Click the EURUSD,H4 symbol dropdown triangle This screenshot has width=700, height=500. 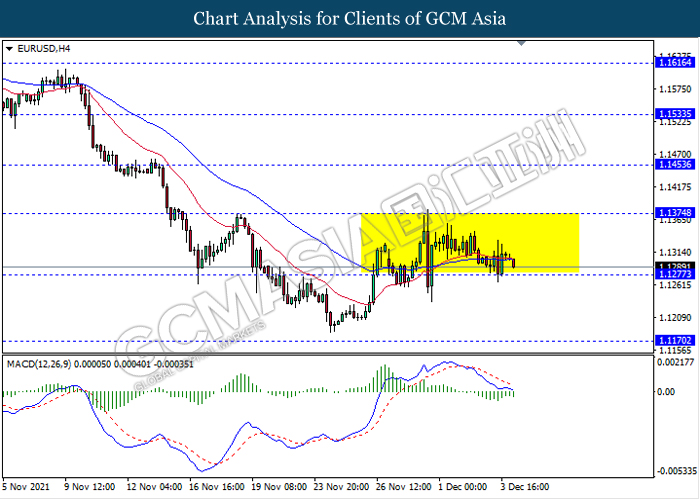point(9,49)
